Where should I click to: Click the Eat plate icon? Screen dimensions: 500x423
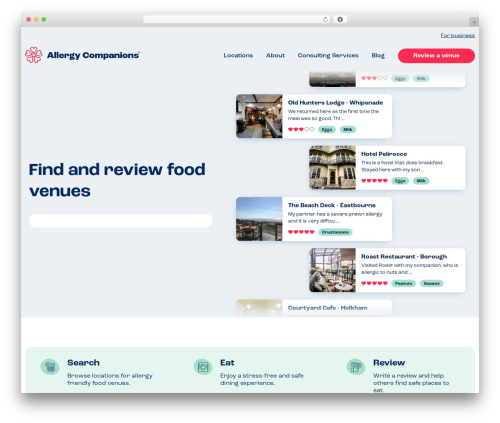click(x=203, y=367)
